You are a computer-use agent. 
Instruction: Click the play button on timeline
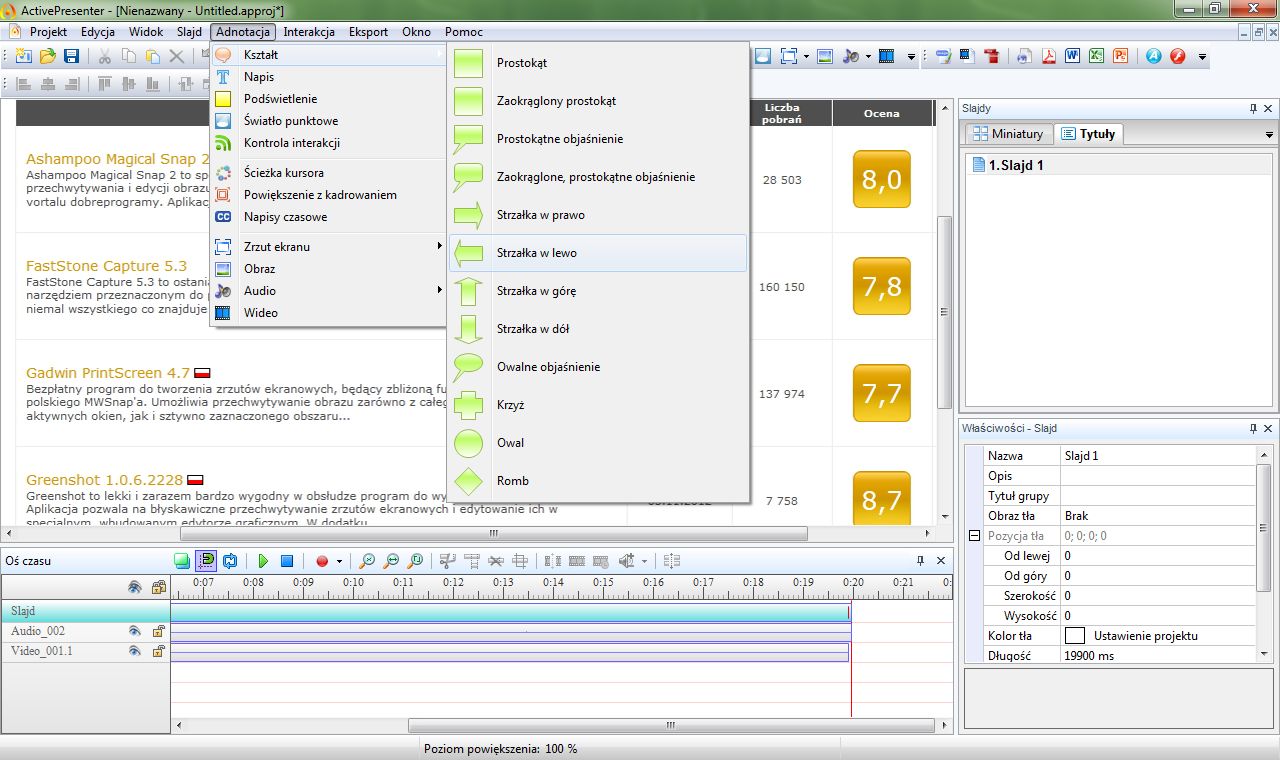[263, 561]
